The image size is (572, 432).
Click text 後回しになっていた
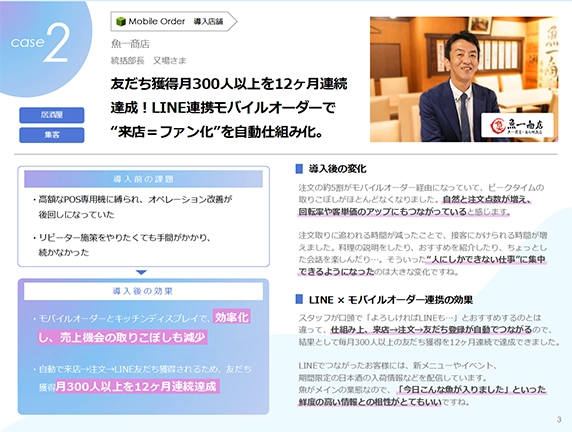click(x=76, y=215)
